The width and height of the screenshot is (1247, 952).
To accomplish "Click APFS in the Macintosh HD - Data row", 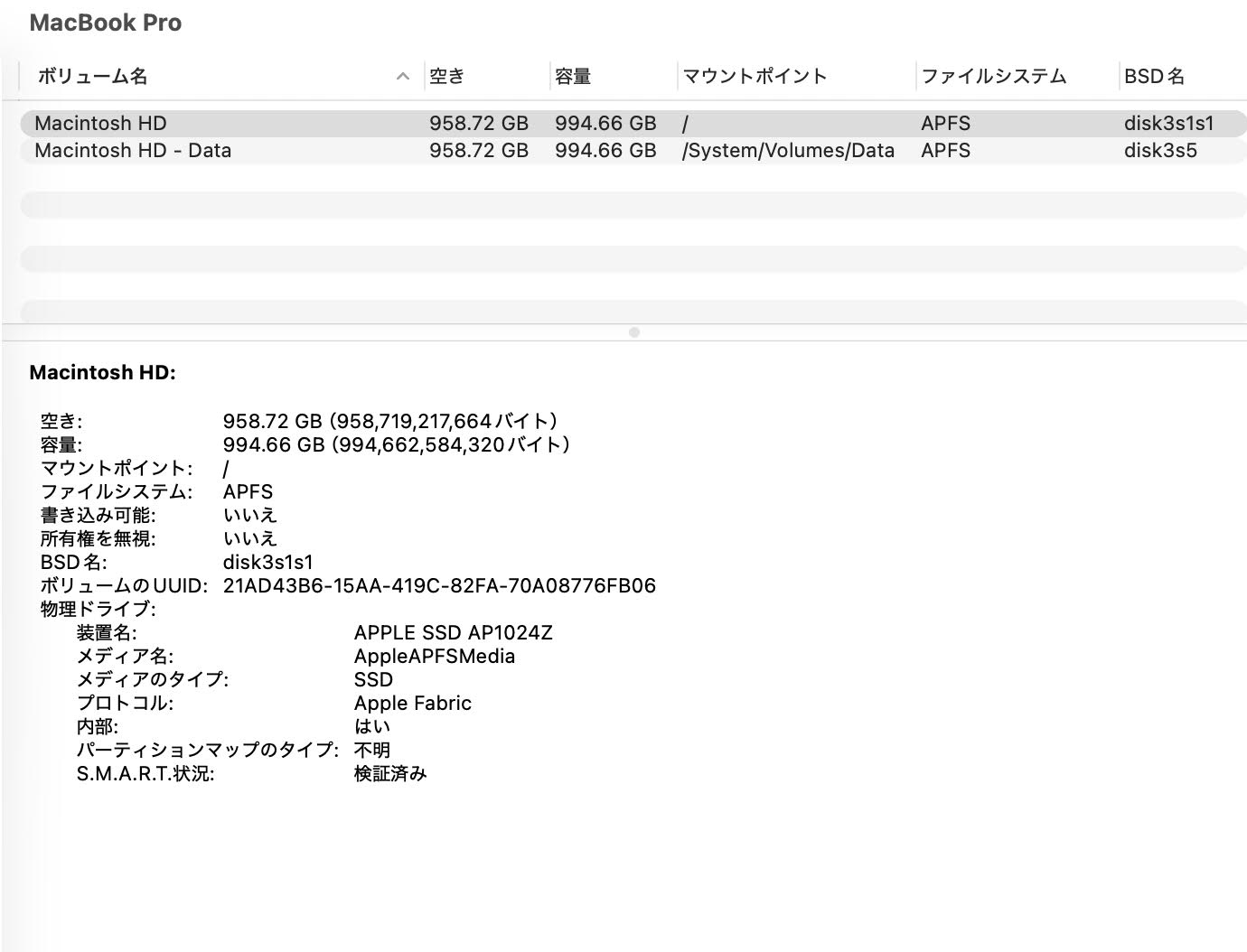I will coord(946,150).
